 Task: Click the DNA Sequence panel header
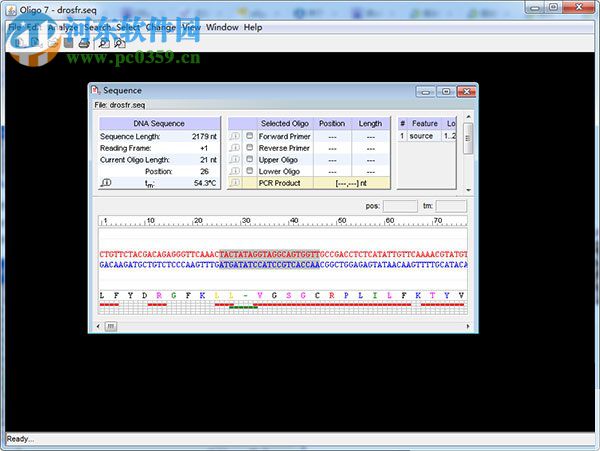(x=159, y=124)
